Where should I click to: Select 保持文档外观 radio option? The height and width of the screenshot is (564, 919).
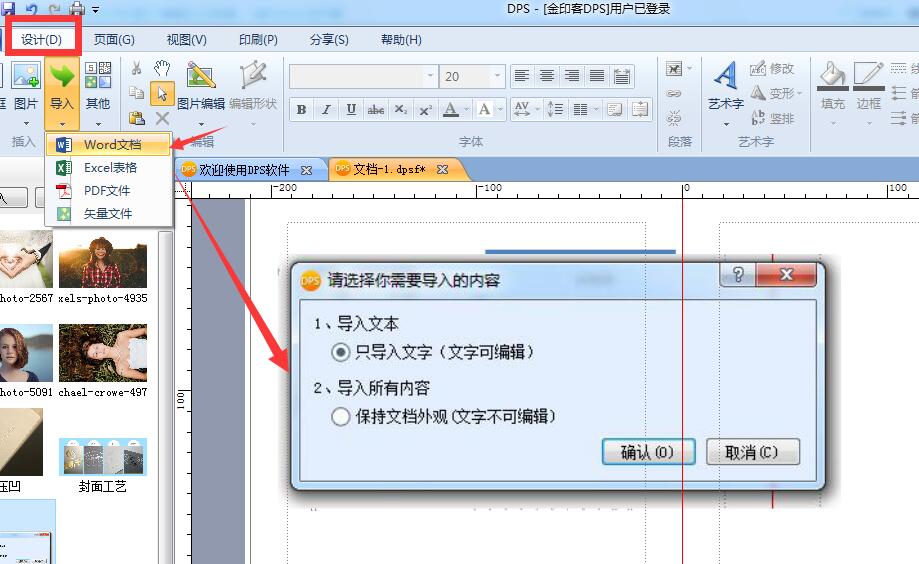tap(341, 417)
